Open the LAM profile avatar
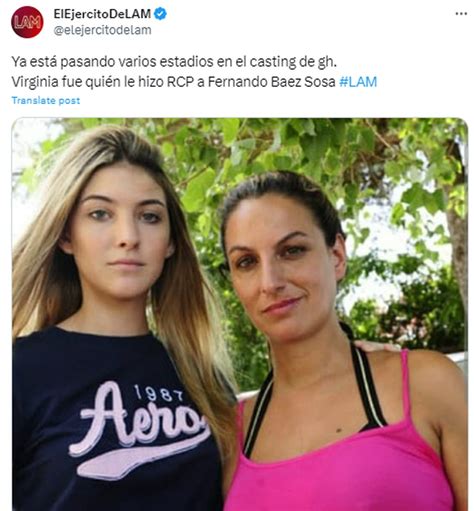This screenshot has height=511, width=474. [x=27, y=22]
